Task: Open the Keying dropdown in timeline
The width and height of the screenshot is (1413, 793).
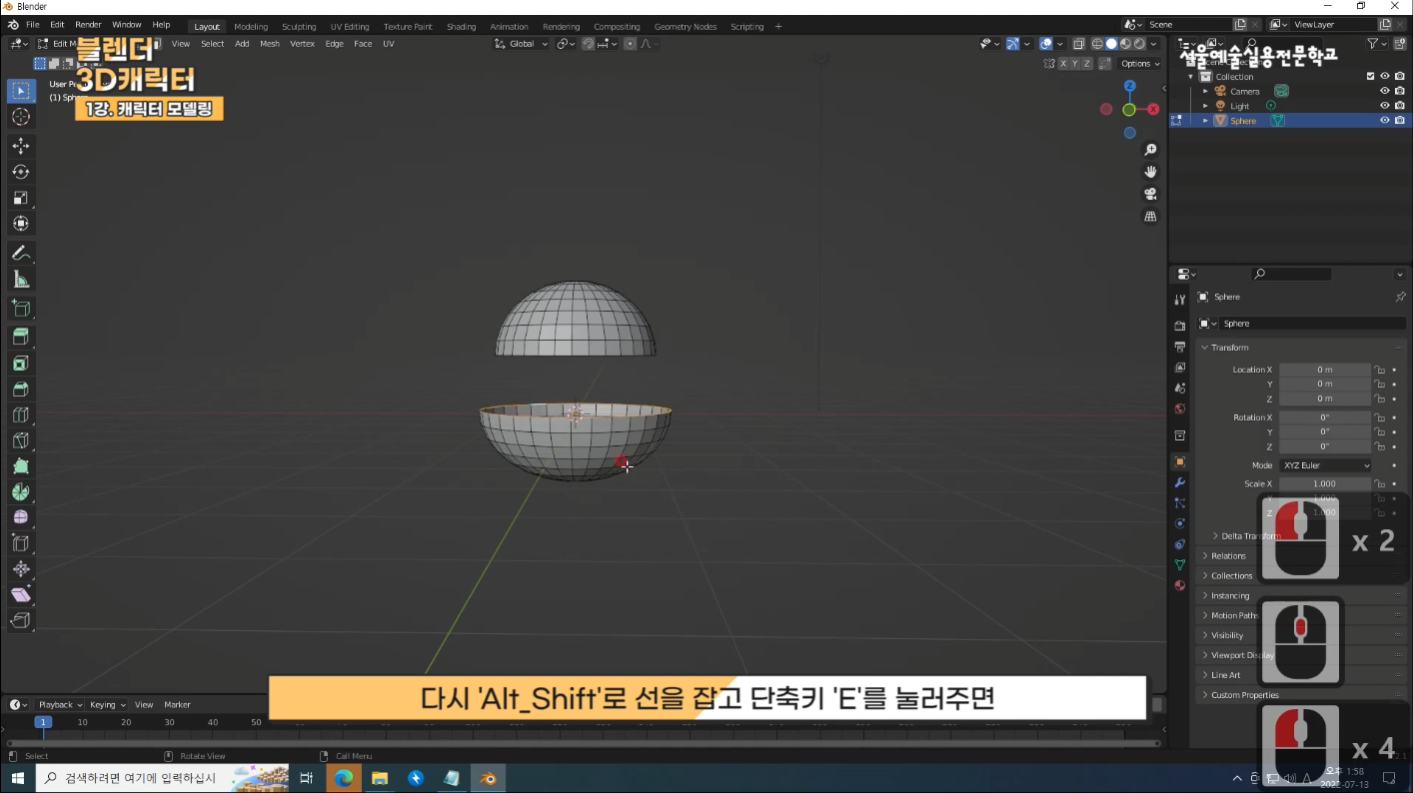Action: point(108,705)
